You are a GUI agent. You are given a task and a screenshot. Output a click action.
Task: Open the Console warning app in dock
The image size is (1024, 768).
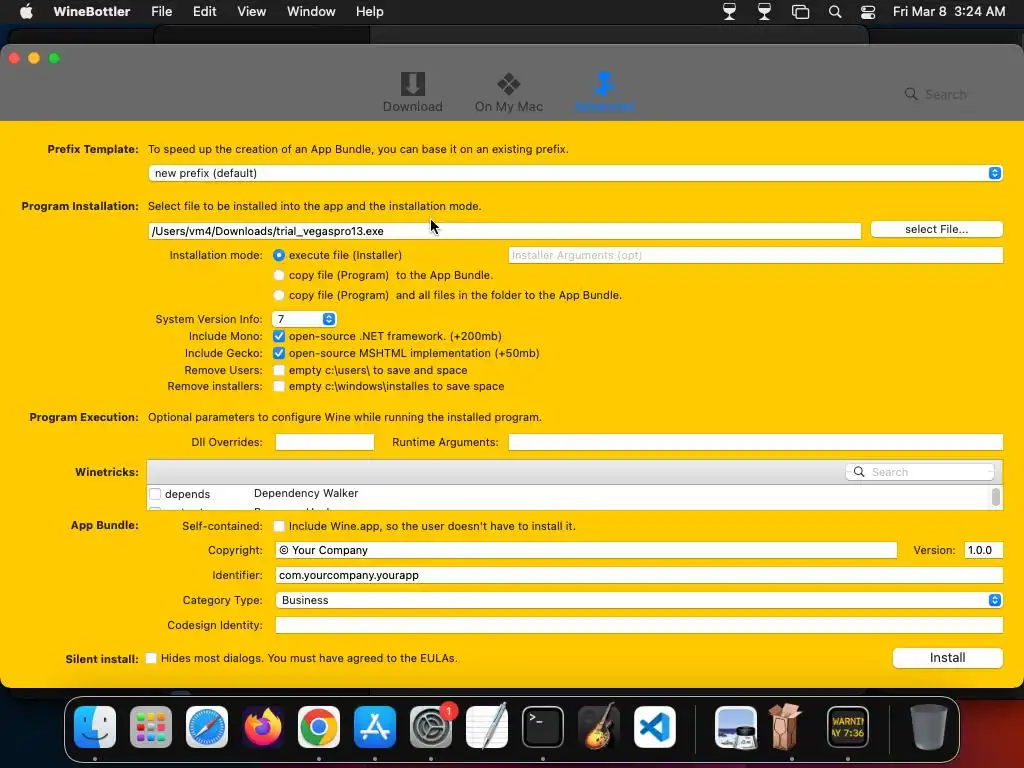pyautogui.click(x=848, y=727)
